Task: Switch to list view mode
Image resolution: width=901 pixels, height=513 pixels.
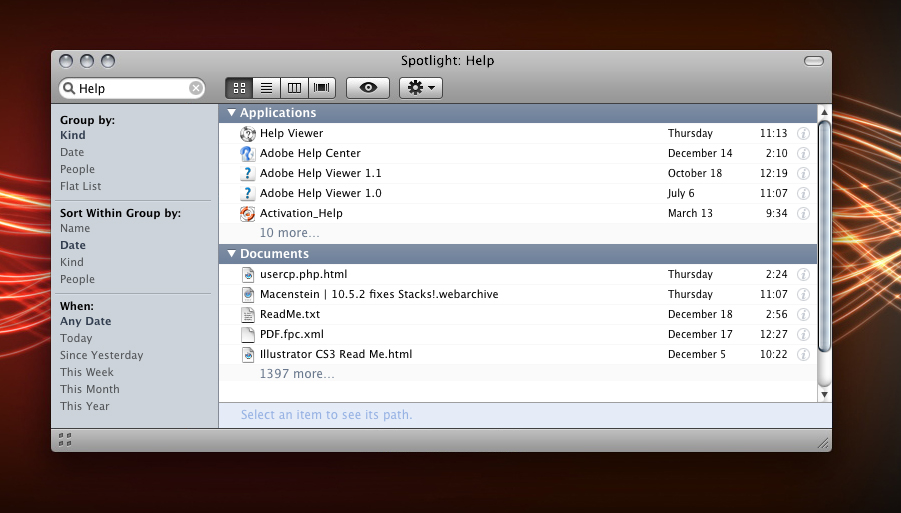Action: (267, 88)
